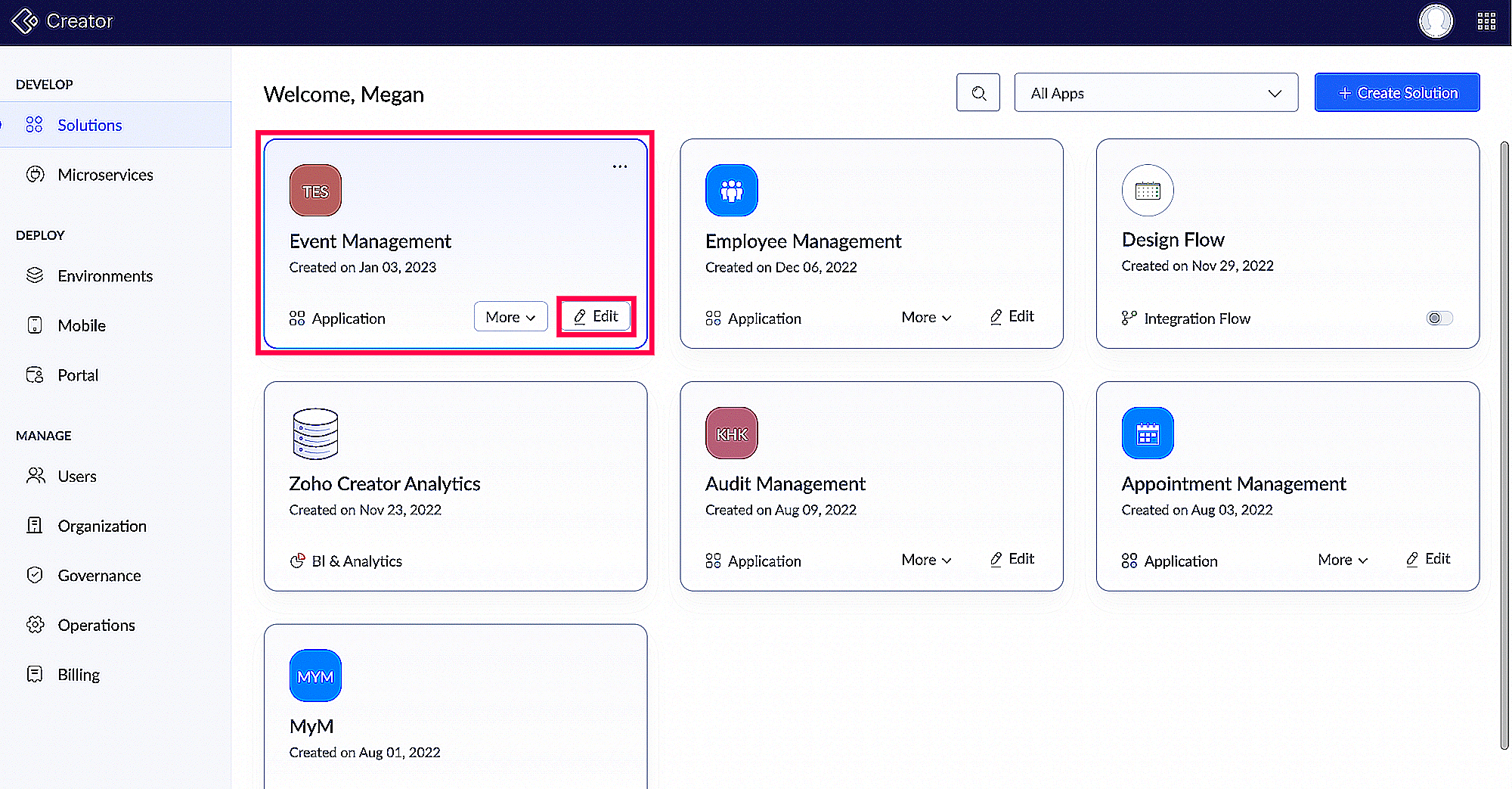
Task: Click Created on Aug 09, 2022 text
Action: click(x=781, y=510)
